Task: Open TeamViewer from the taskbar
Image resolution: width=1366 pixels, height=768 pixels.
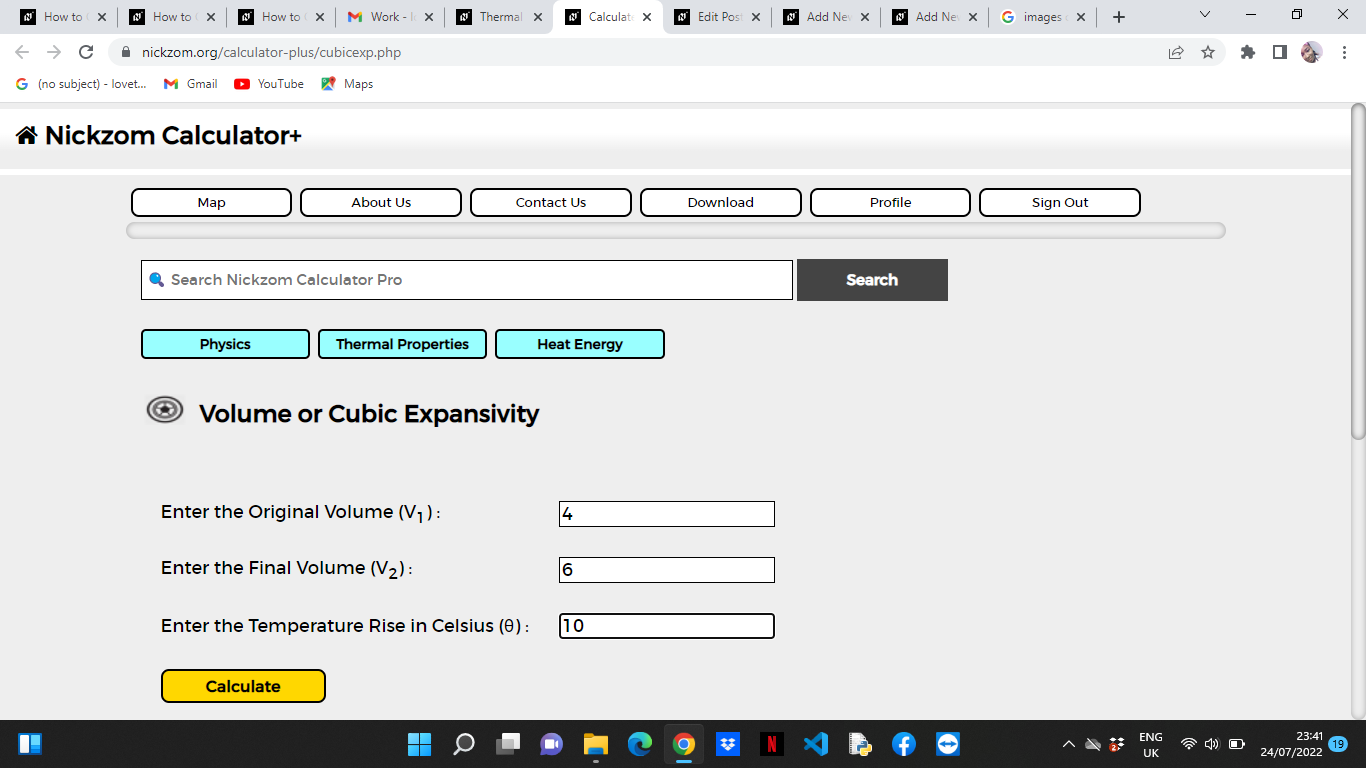Action: [x=948, y=744]
